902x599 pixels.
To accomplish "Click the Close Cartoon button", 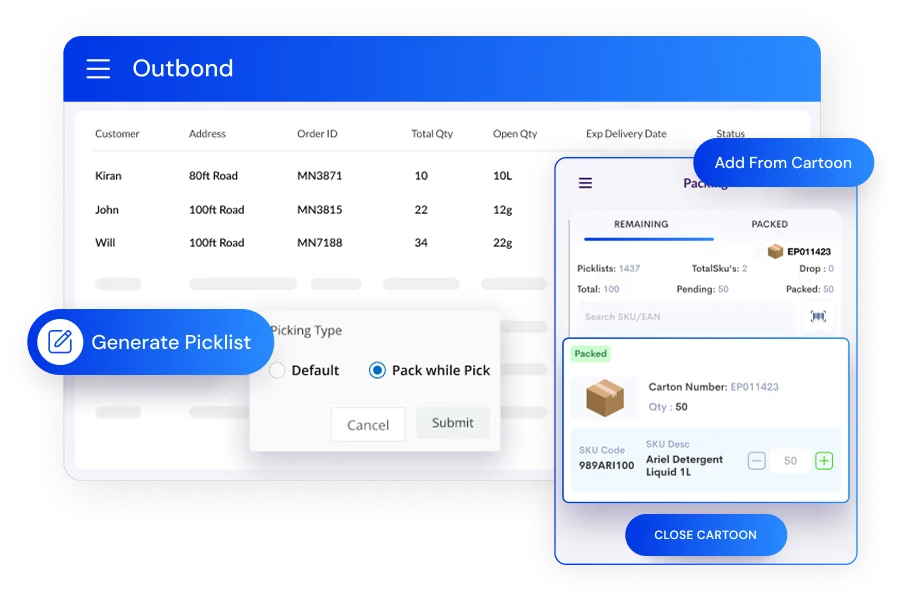I will click(705, 535).
